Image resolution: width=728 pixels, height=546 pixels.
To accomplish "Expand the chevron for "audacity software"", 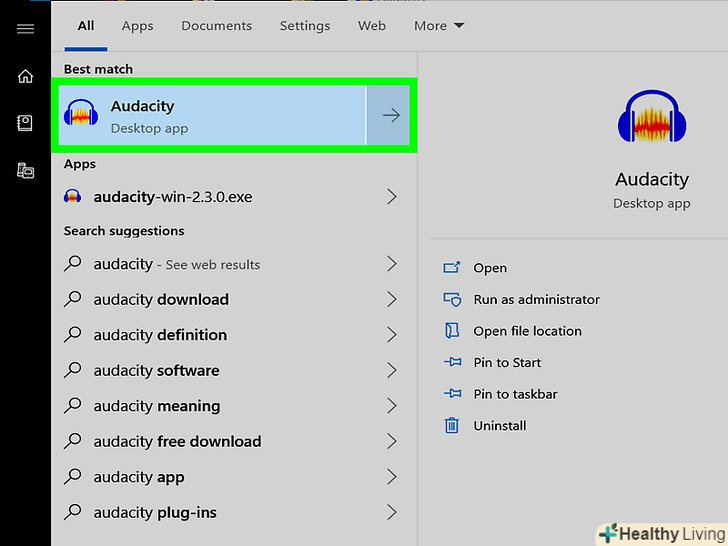I will point(391,370).
